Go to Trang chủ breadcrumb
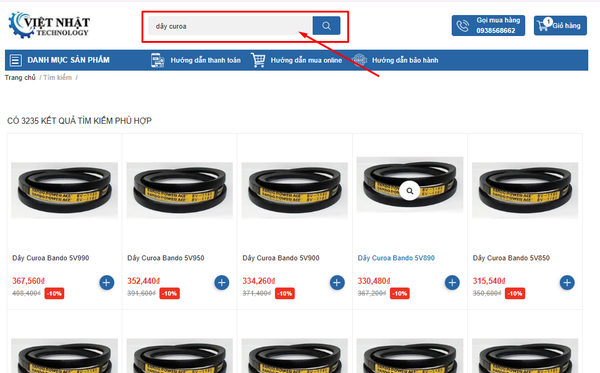The image size is (600, 373). 20,78
